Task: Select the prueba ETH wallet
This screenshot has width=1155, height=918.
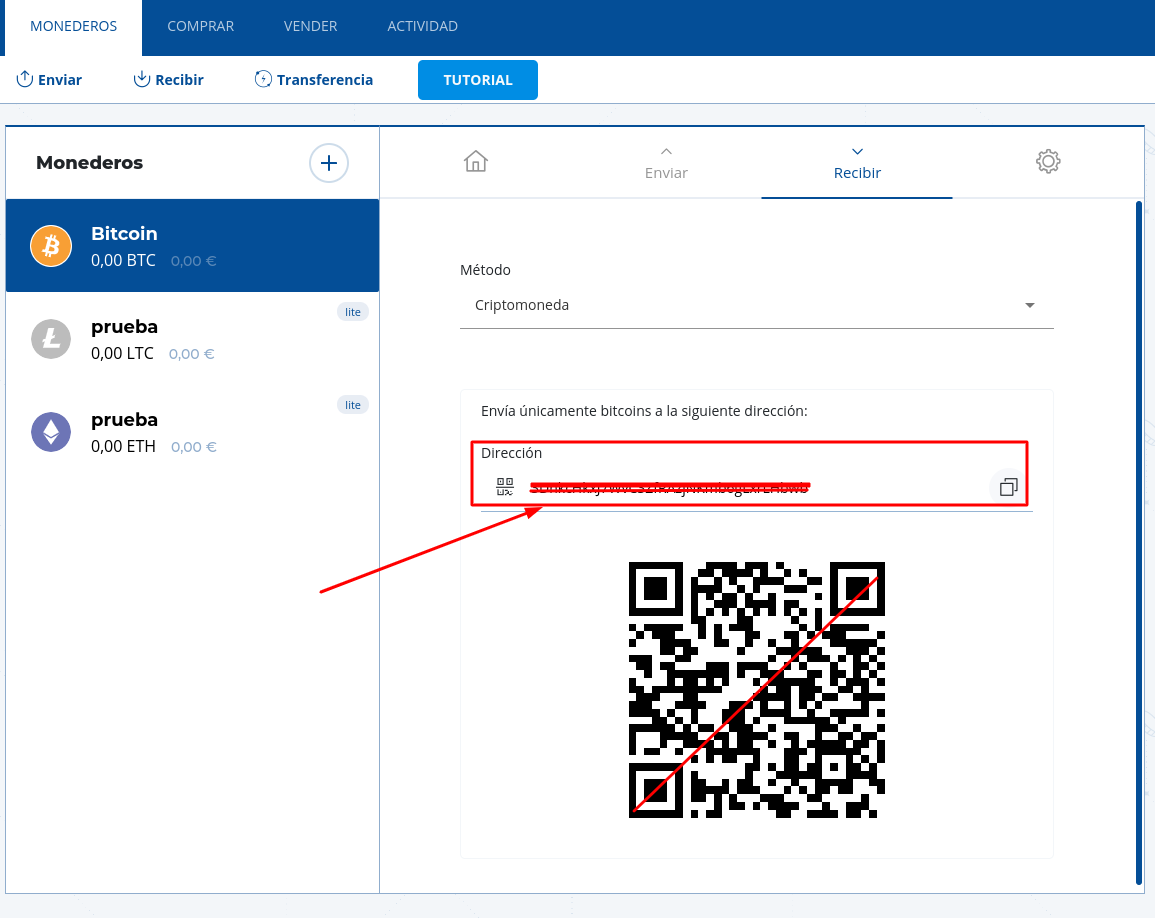Action: click(192, 432)
